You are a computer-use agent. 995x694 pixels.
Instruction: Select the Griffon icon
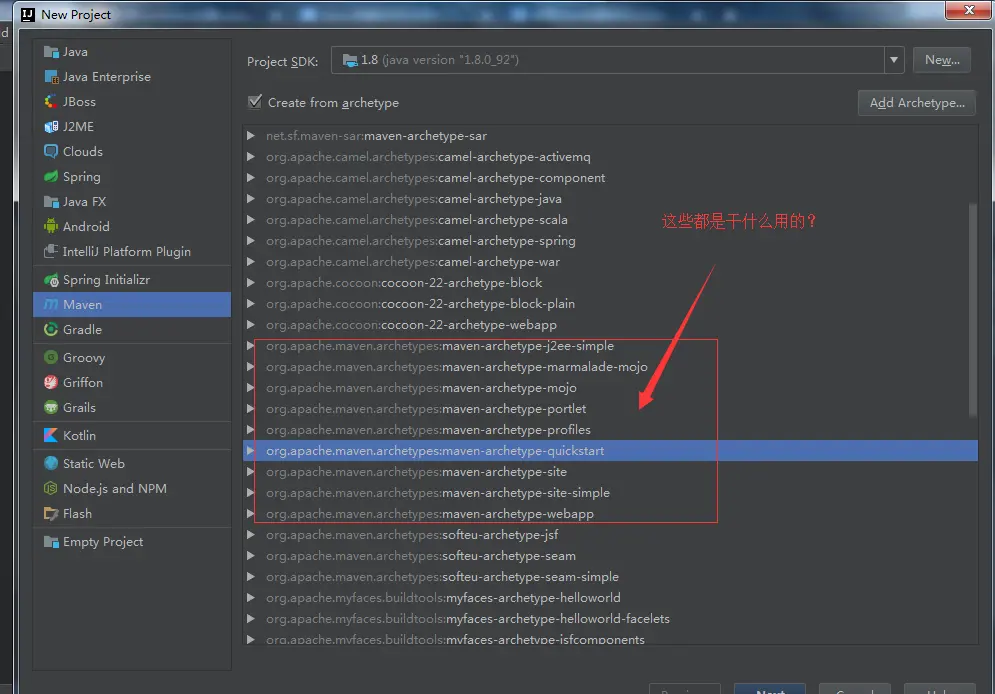(x=51, y=383)
